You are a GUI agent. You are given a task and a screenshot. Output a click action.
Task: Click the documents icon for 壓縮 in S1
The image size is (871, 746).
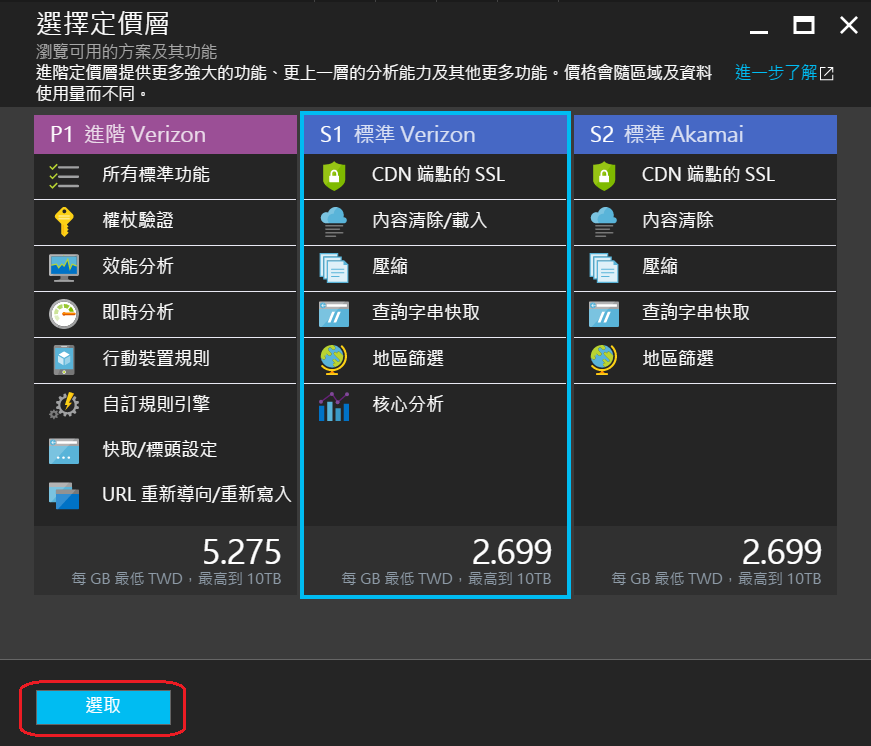(334, 268)
